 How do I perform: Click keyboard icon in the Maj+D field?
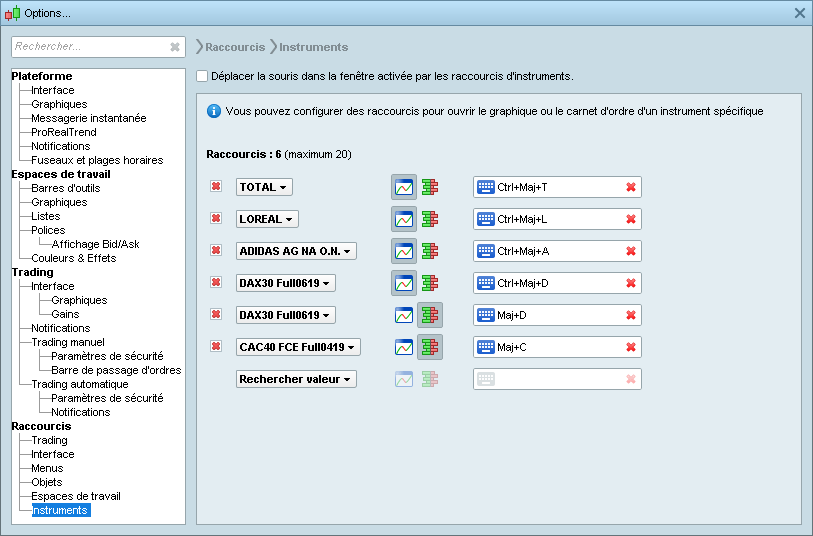coord(486,315)
